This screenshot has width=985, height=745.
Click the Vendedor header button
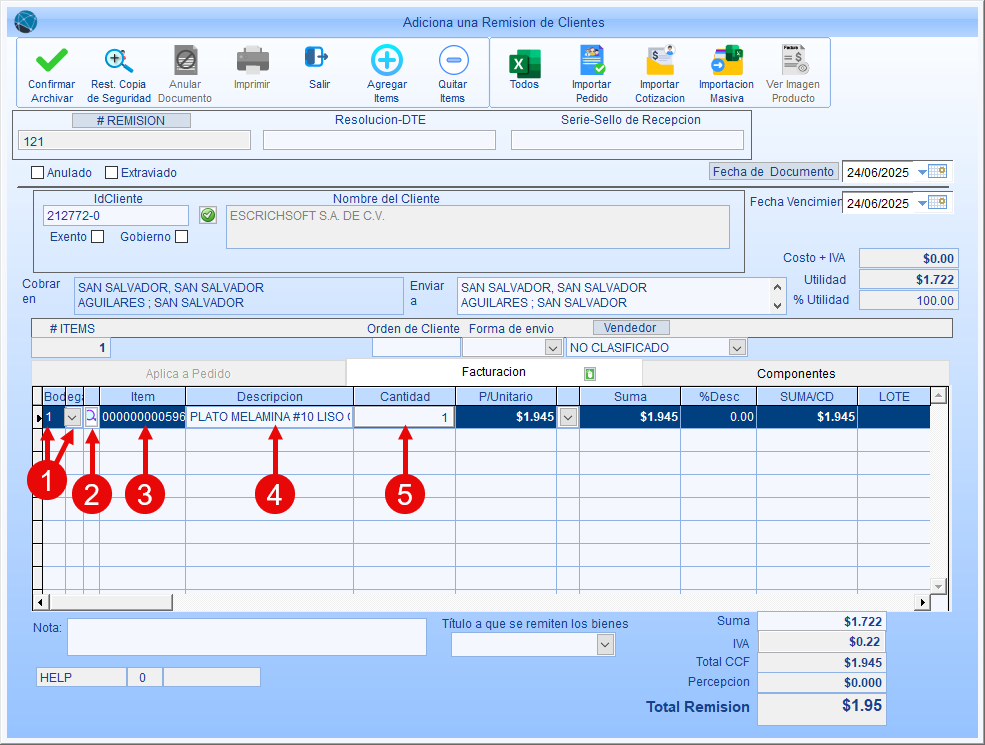630,328
